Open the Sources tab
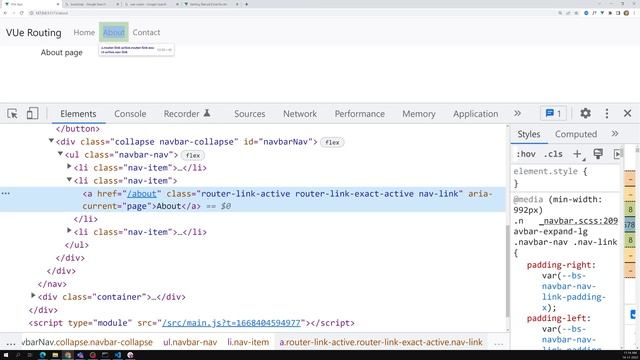Screen dimensions: 640x360 click(x=250, y=114)
